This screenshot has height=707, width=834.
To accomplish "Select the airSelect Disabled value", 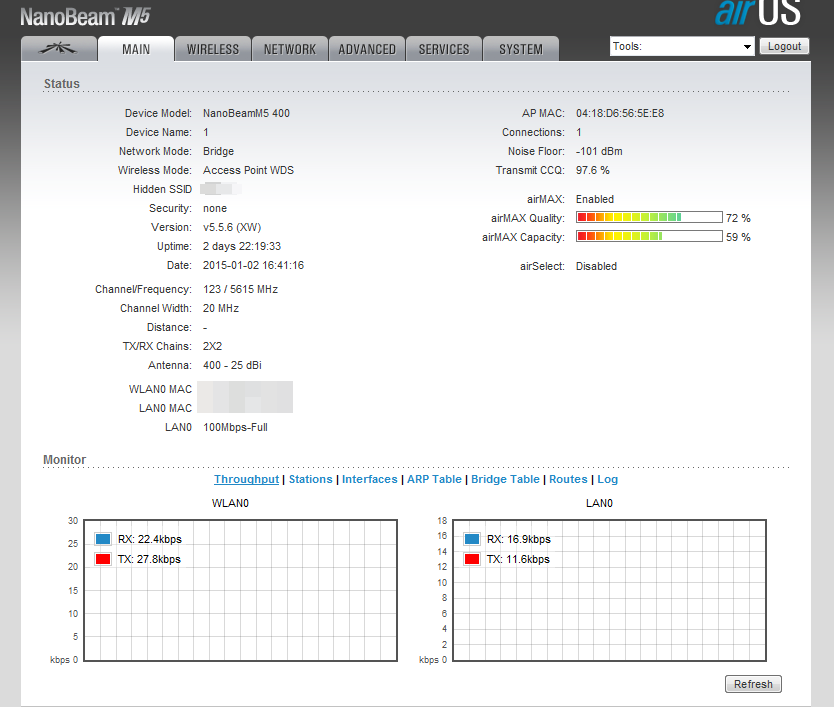I will pyautogui.click(x=596, y=266).
